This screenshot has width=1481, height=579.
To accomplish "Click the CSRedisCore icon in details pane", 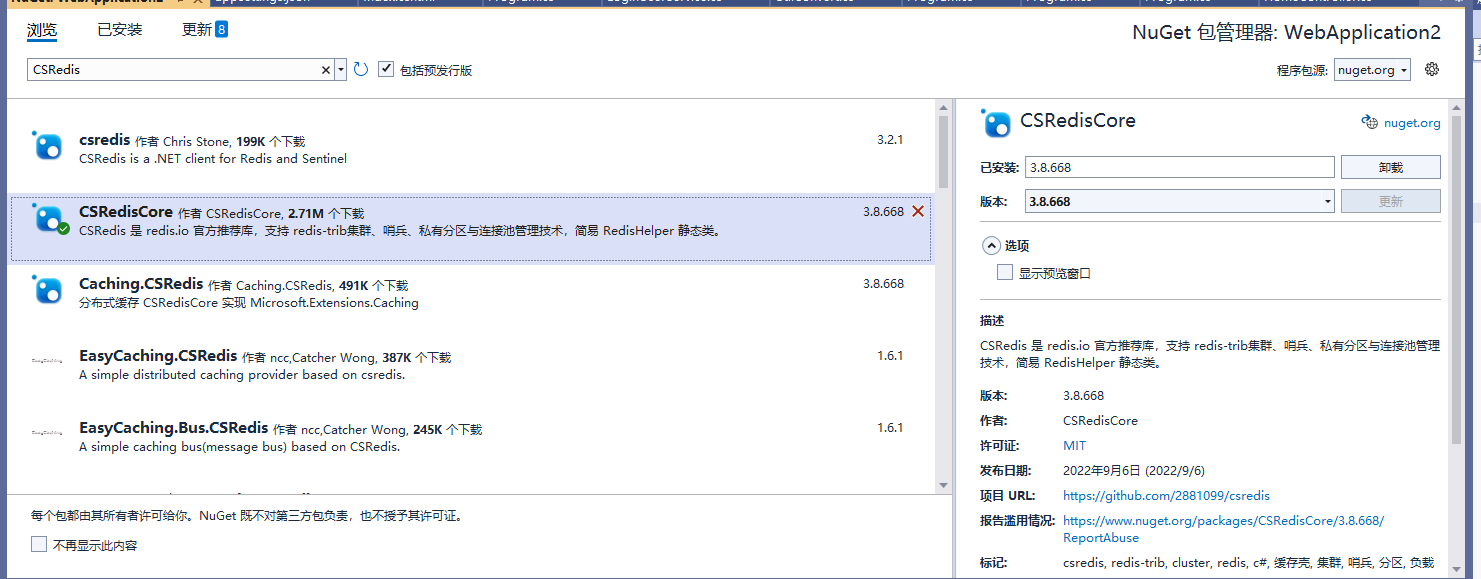I will click(997, 123).
